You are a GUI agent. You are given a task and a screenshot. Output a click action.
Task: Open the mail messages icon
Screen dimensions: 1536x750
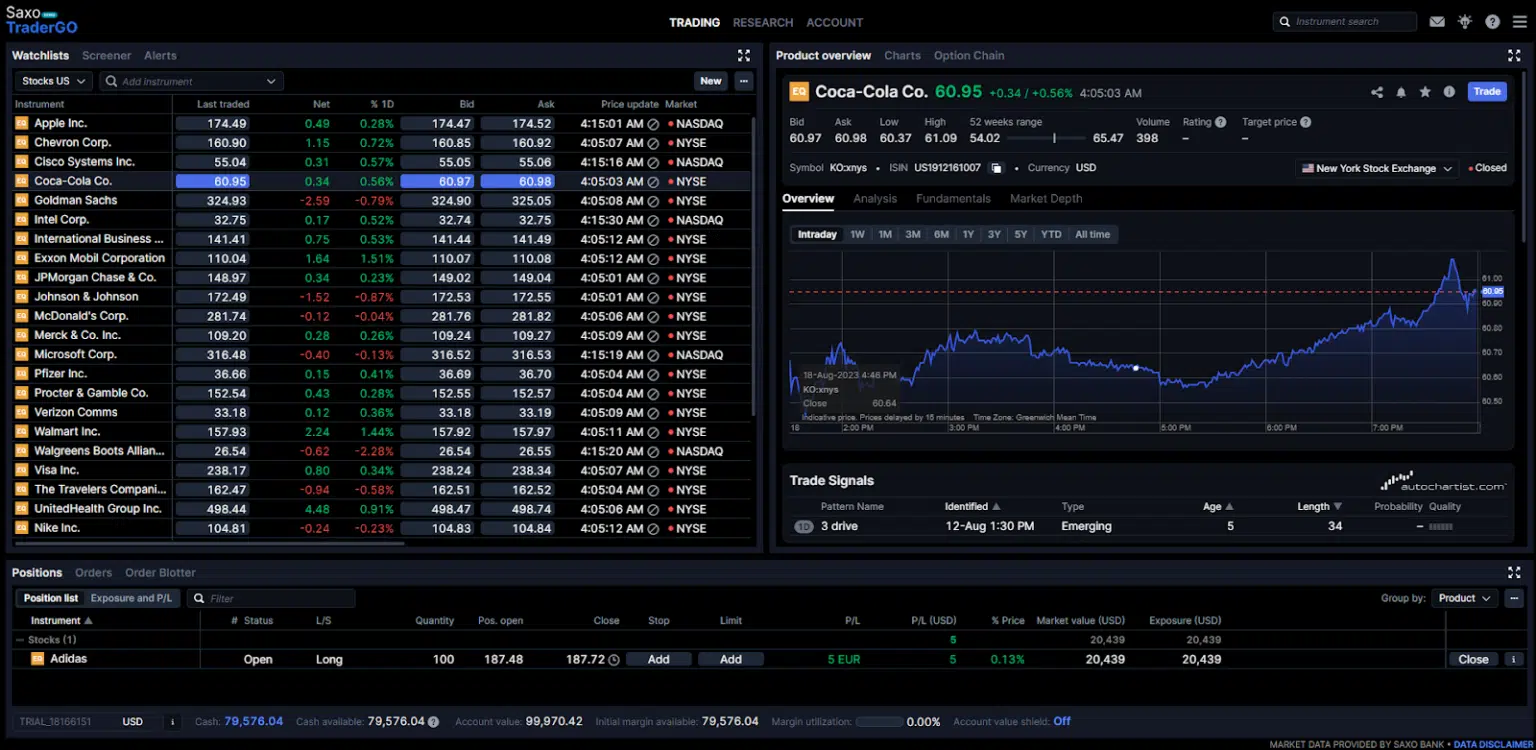[1437, 22]
